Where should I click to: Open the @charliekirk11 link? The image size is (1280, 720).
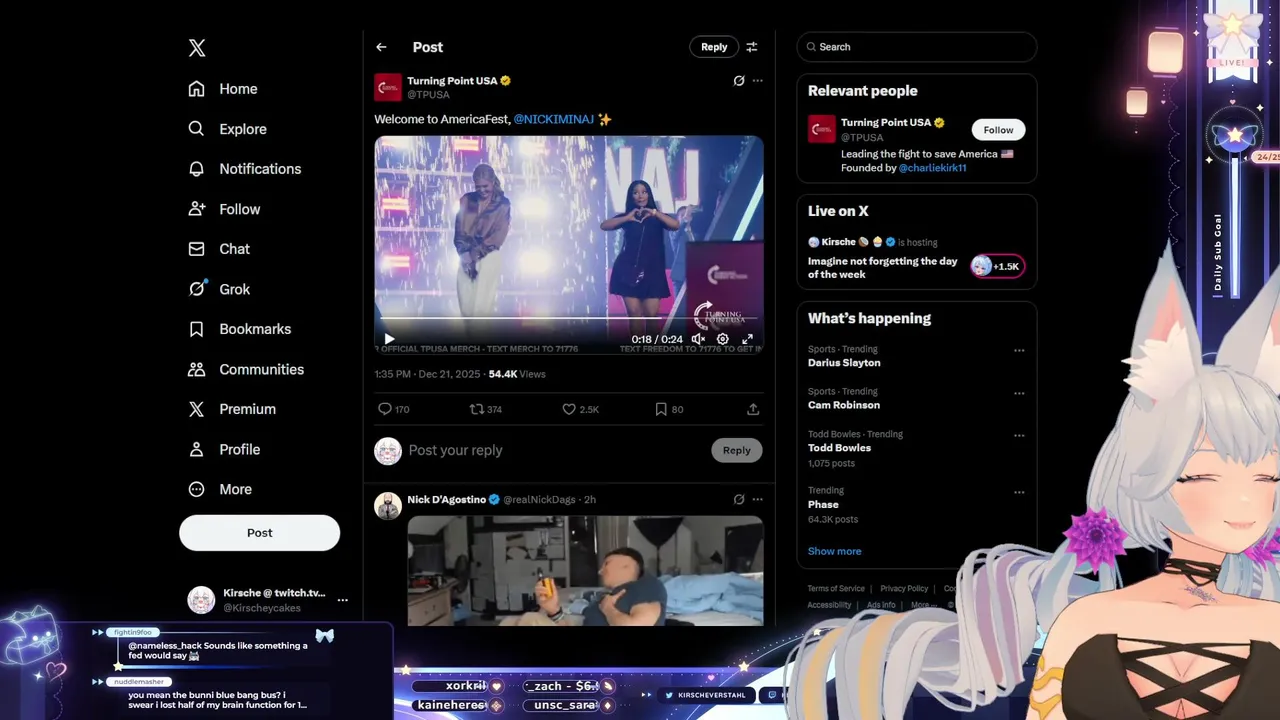pyautogui.click(x=932, y=168)
